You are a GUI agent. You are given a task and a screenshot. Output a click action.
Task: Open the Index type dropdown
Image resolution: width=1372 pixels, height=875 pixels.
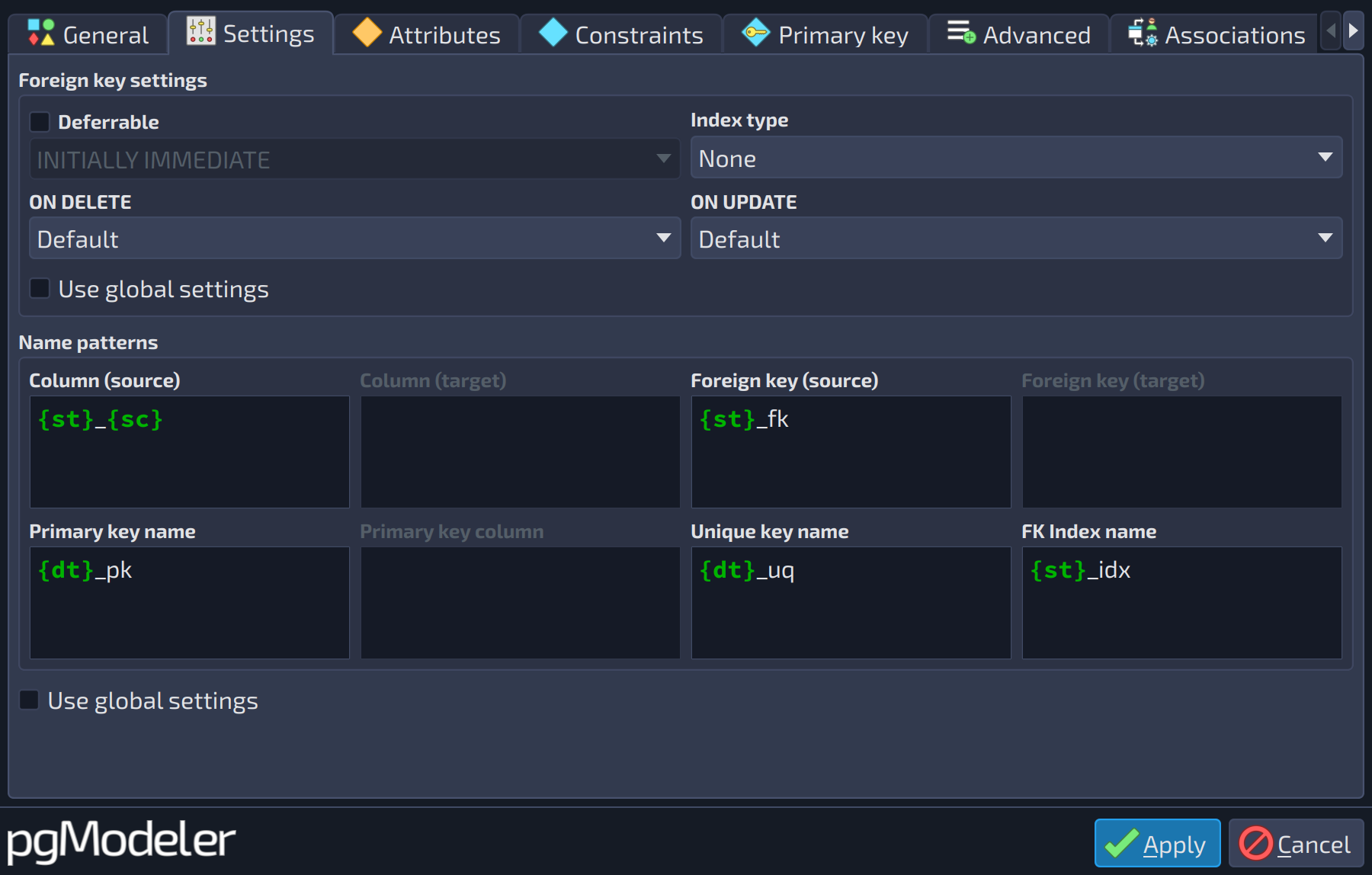1016,158
